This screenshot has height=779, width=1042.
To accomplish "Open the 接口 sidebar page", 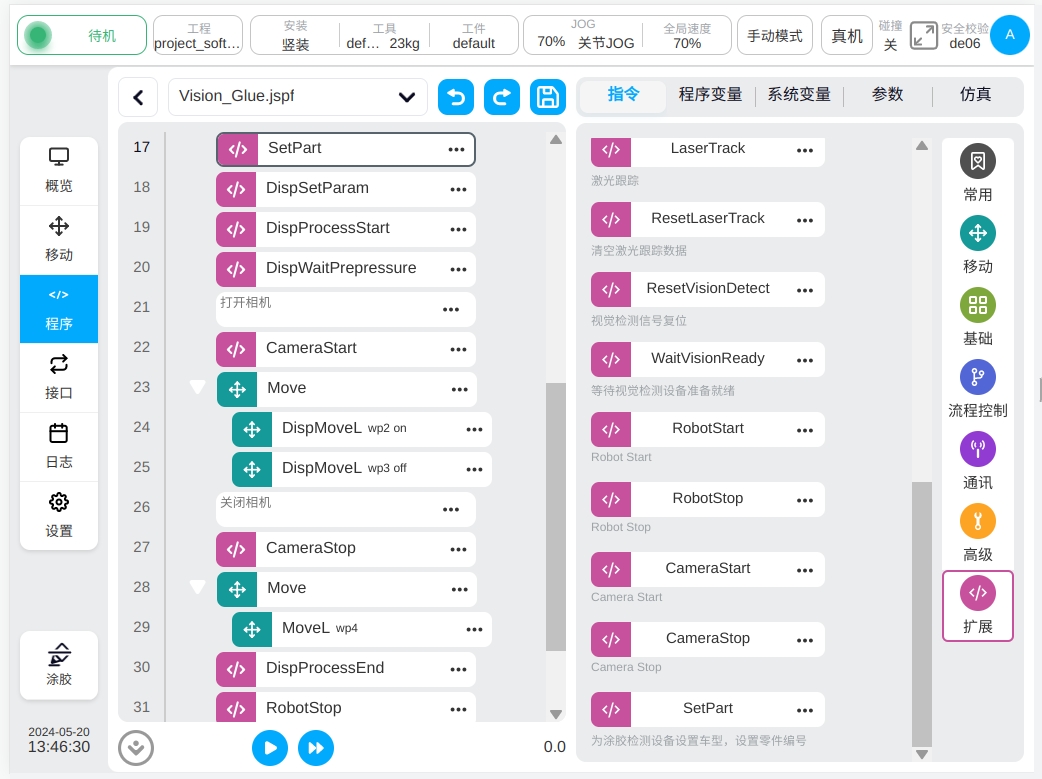I will pos(59,377).
